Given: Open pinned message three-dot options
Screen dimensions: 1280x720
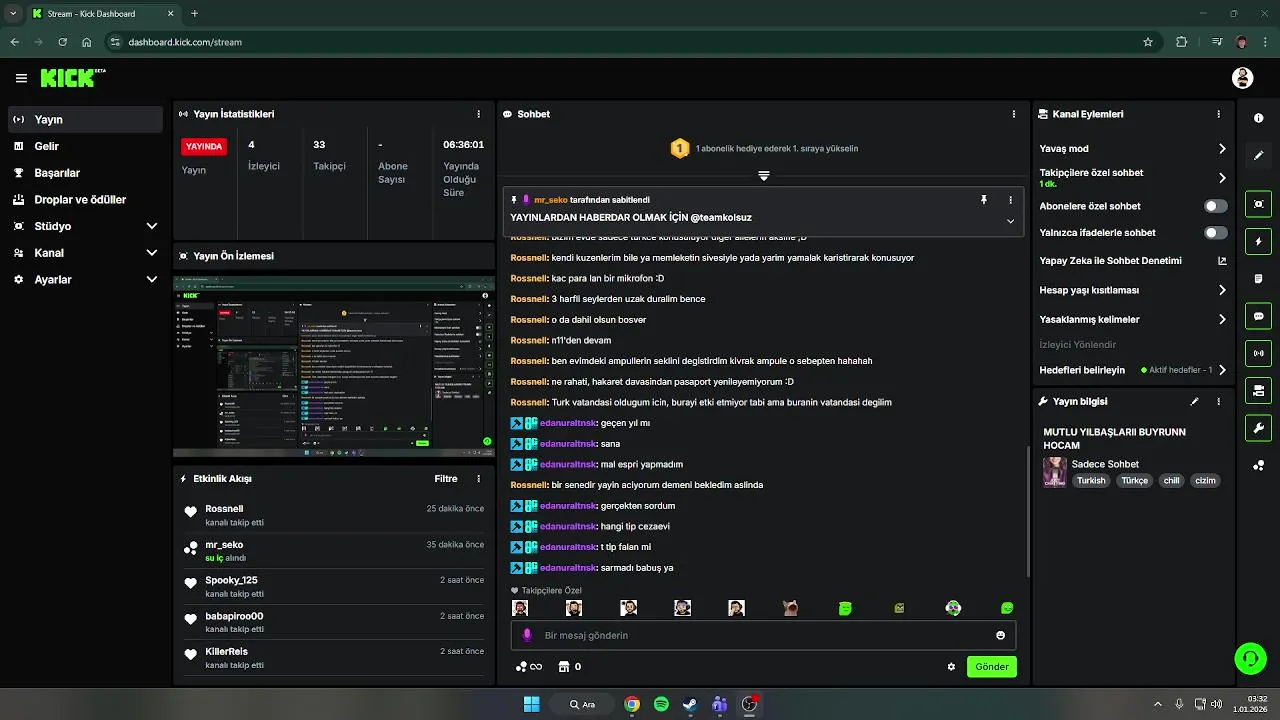Looking at the screenshot, I should [x=1010, y=200].
